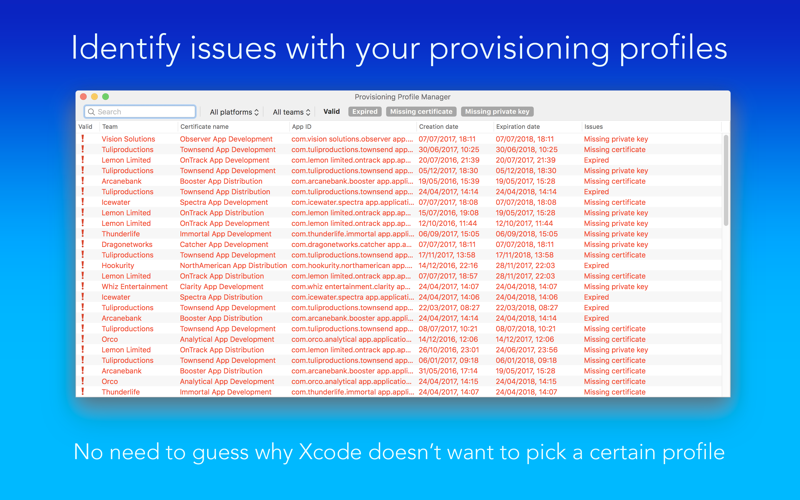Open the All platforms dropdown
Screen dimensions: 800x500
click(x=234, y=112)
